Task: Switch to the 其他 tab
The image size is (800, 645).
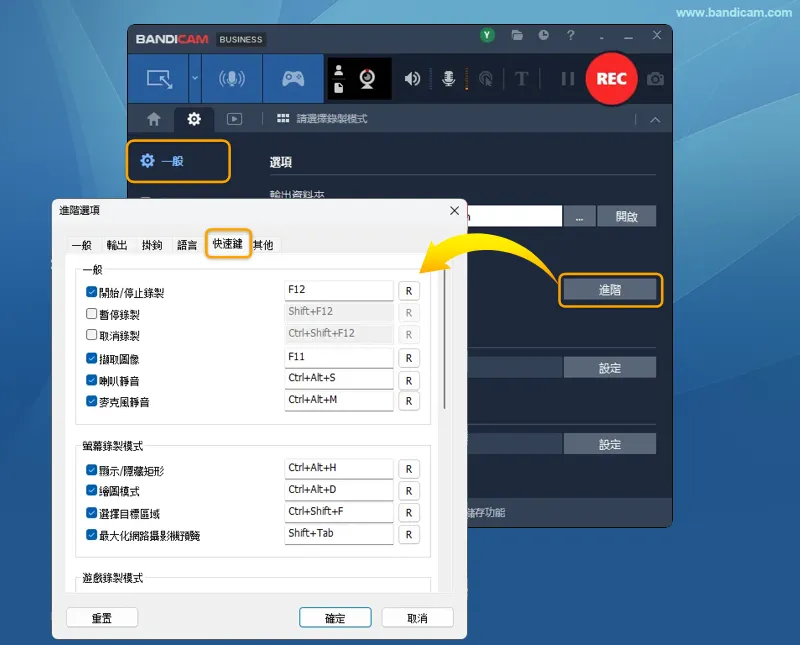Action: (x=263, y=245)
